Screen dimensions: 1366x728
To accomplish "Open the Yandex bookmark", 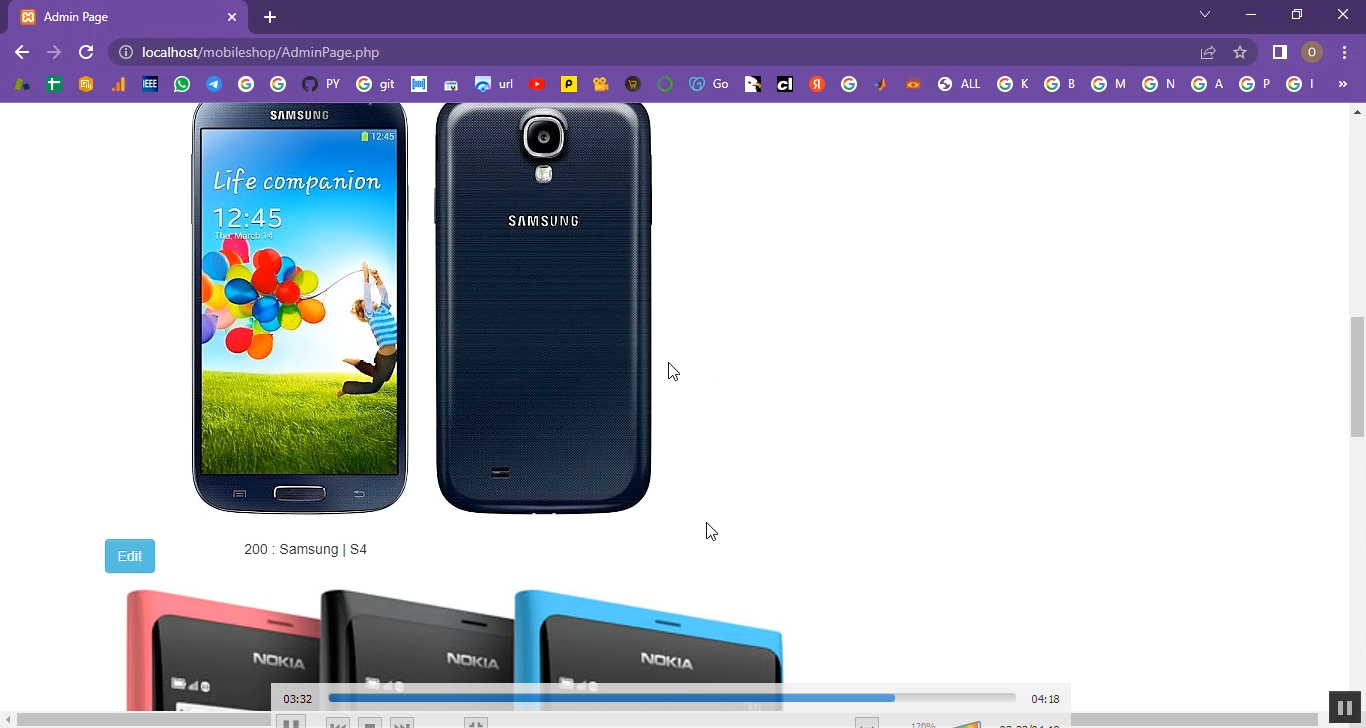I will 817,84.
